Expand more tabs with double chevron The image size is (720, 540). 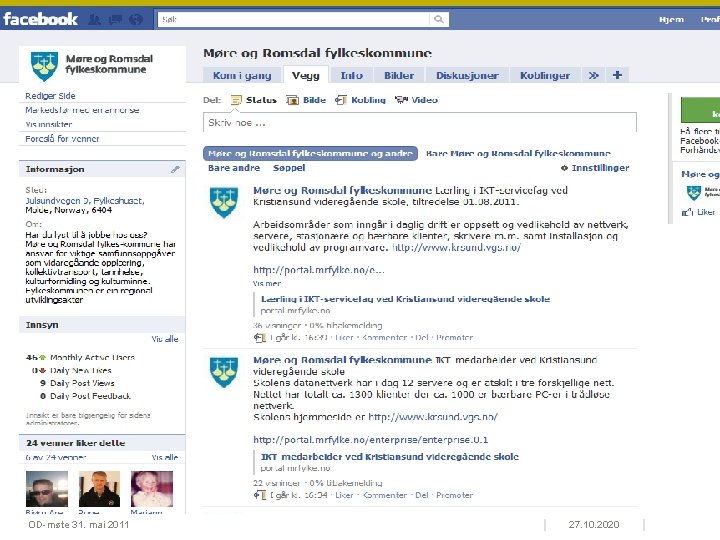pos(594,75)
